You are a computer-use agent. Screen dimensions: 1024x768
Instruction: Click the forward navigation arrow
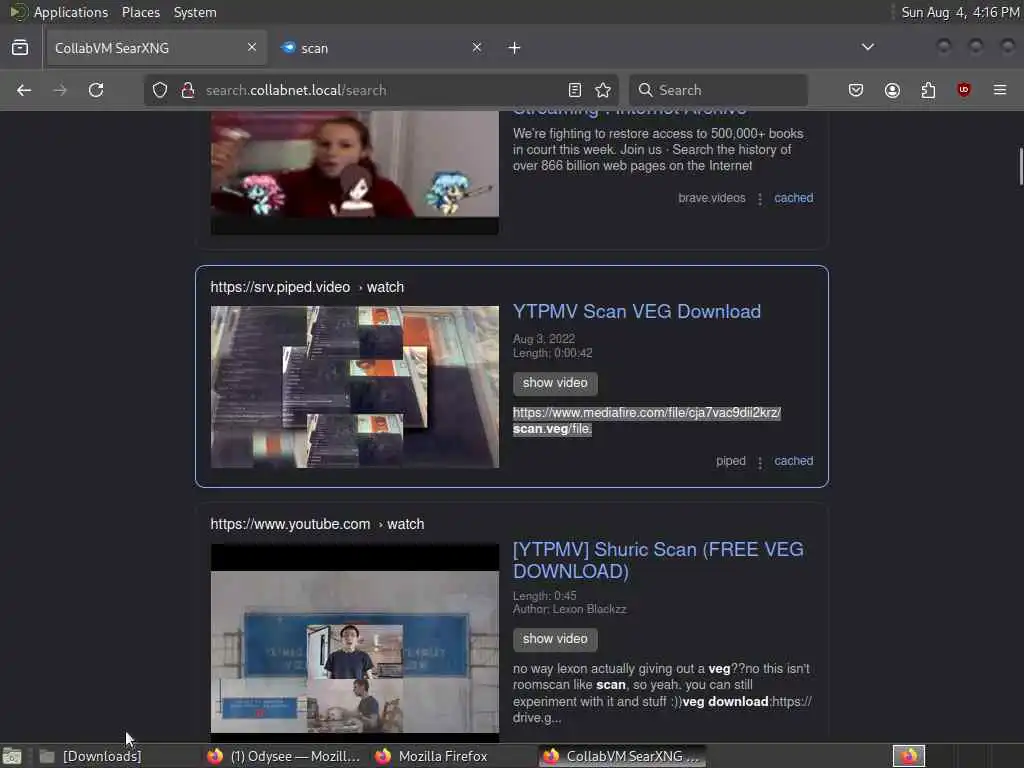coord(60,90)
